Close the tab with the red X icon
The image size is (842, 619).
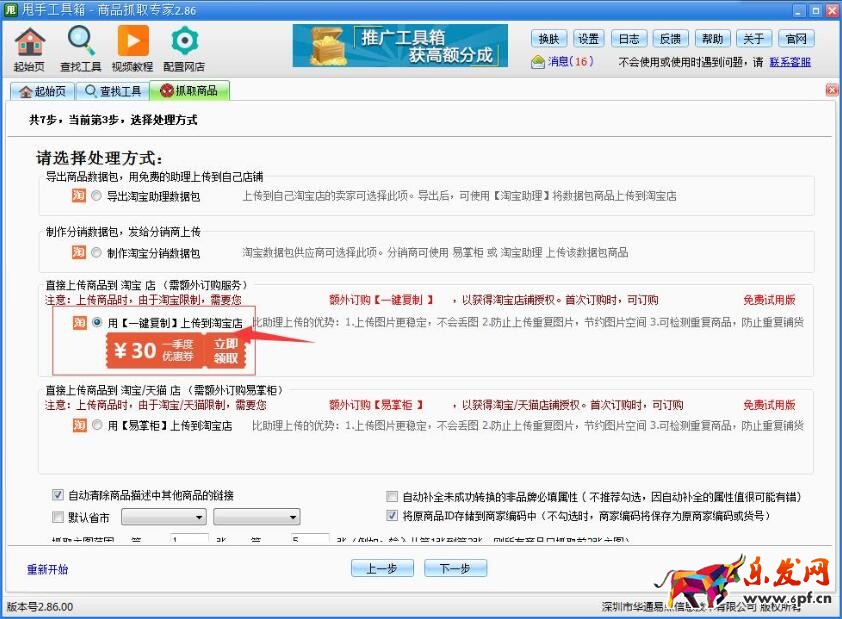(x=831, y=90)
